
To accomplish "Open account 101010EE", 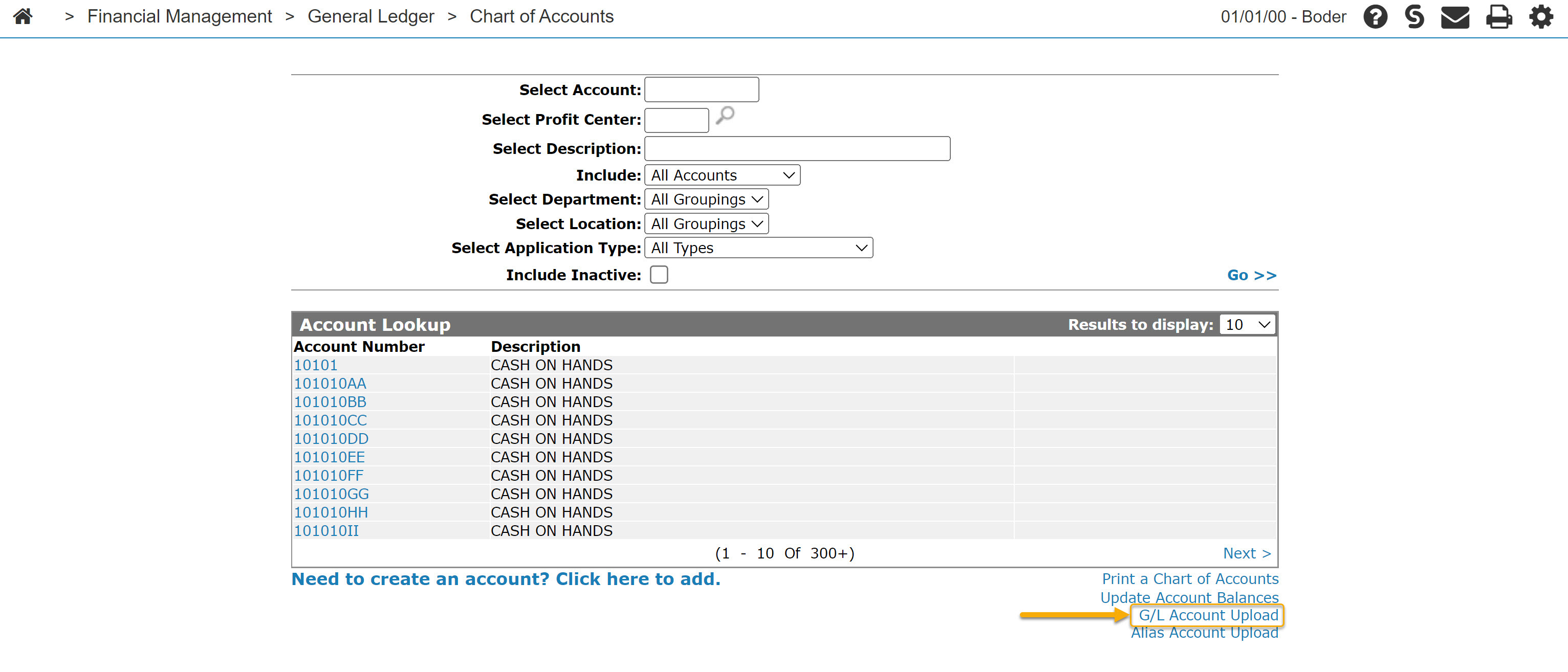I will pos(329,457).
